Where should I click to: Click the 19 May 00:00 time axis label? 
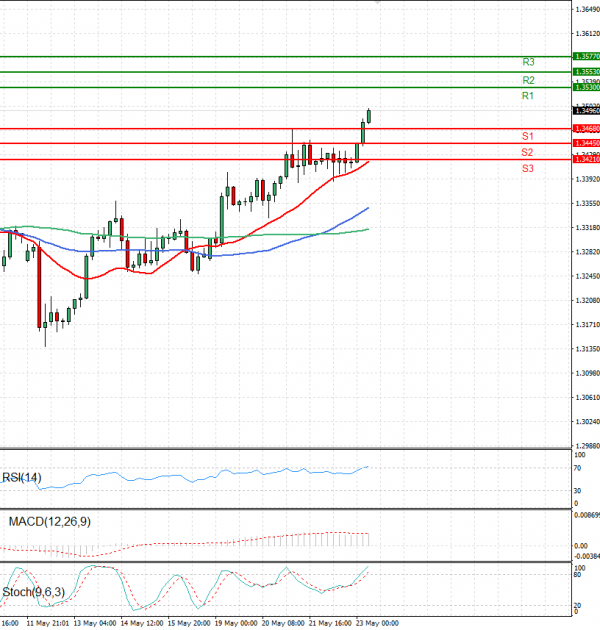[x=236, y=622]
